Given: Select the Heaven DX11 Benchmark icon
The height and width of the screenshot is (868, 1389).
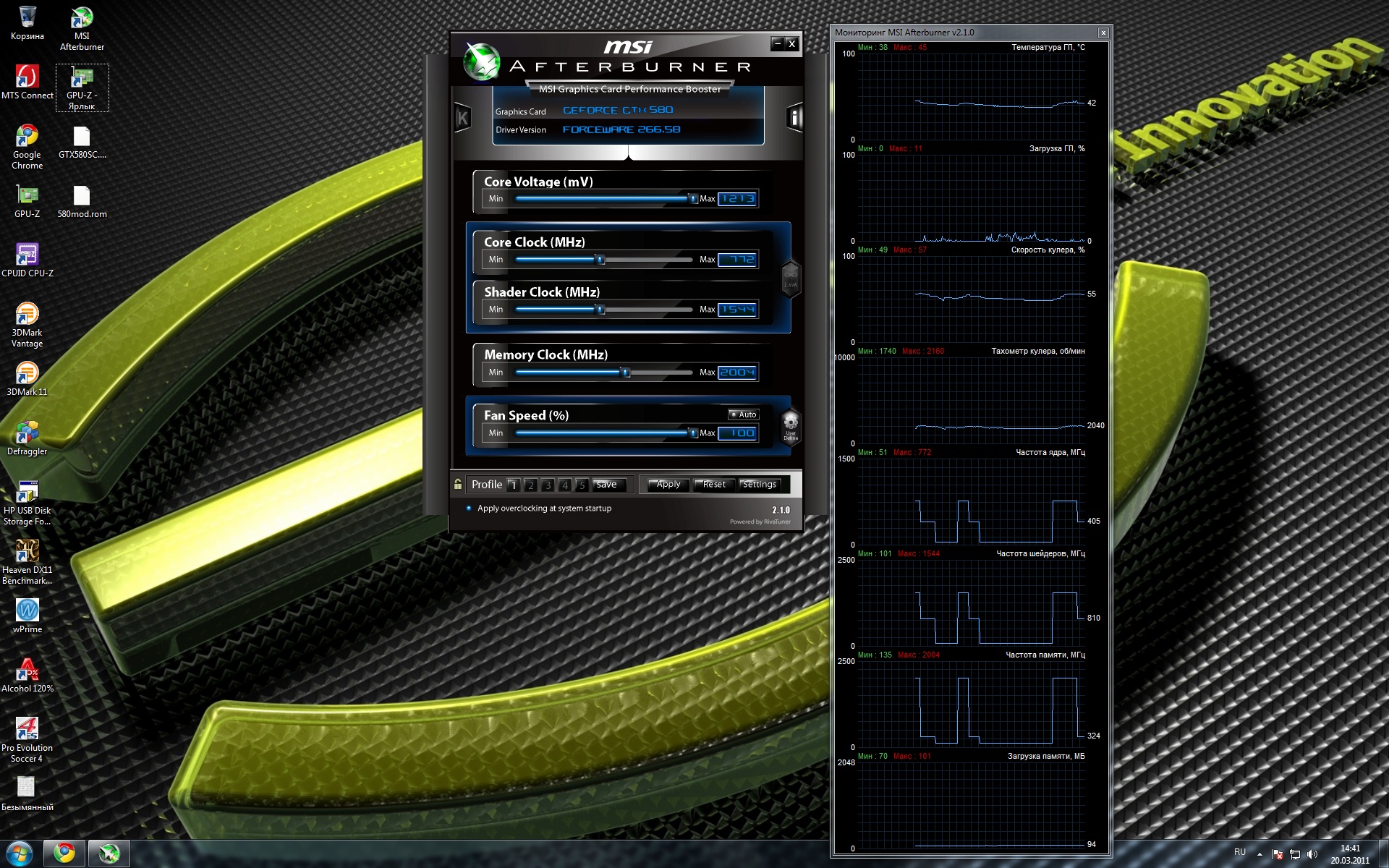Looking at the screenshot, I should pyautogui.click(x=27, y=562).
